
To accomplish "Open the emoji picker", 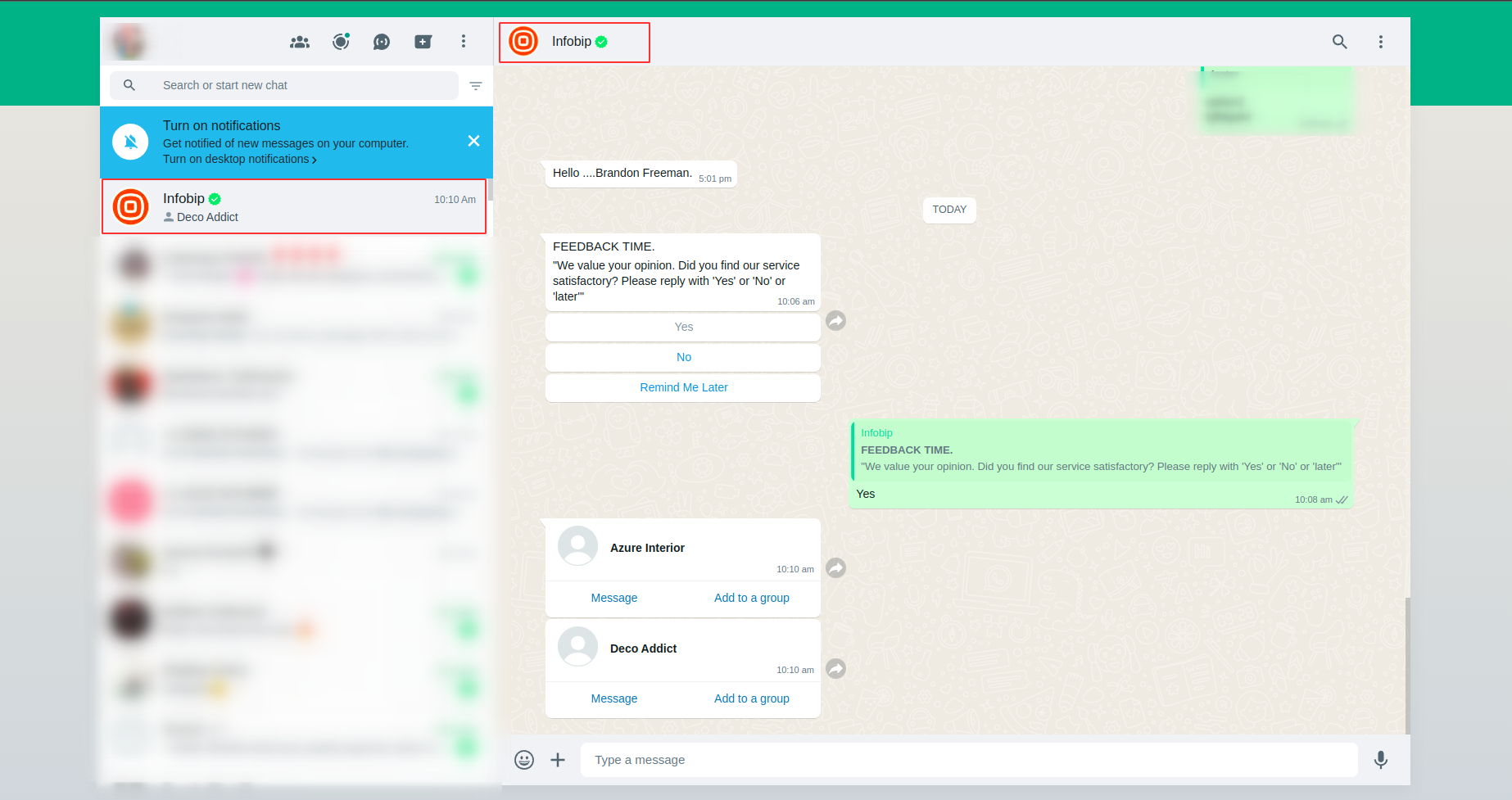I will tap(524, 760).
